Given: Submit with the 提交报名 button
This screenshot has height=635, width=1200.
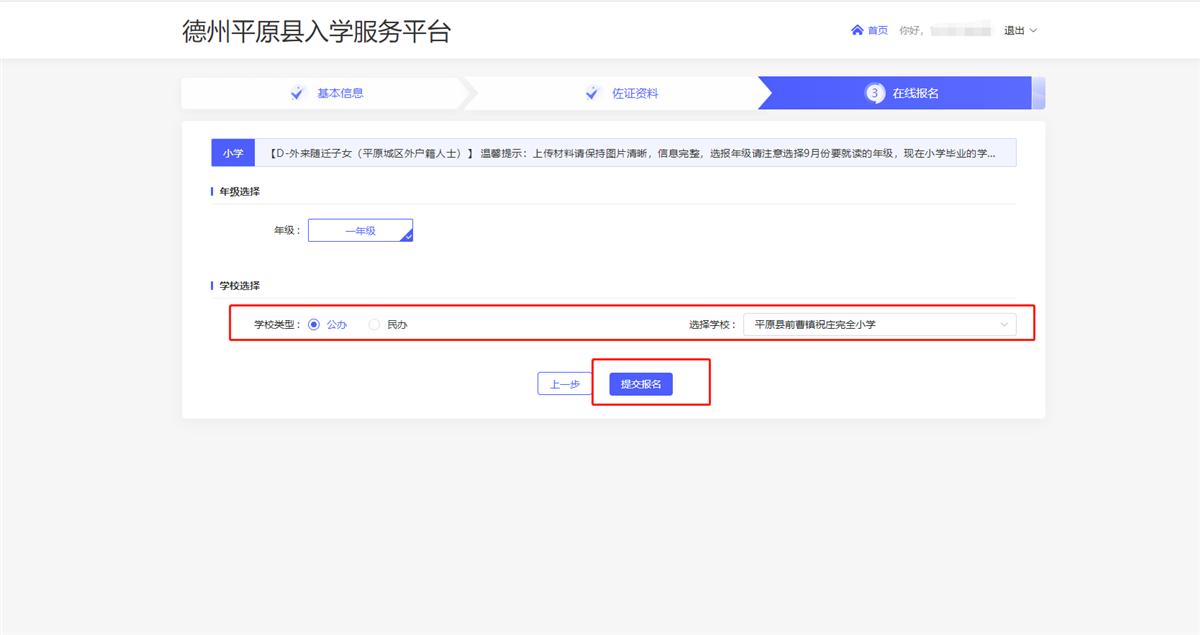Looking at the screenshot, I should [x=641, y=384].
